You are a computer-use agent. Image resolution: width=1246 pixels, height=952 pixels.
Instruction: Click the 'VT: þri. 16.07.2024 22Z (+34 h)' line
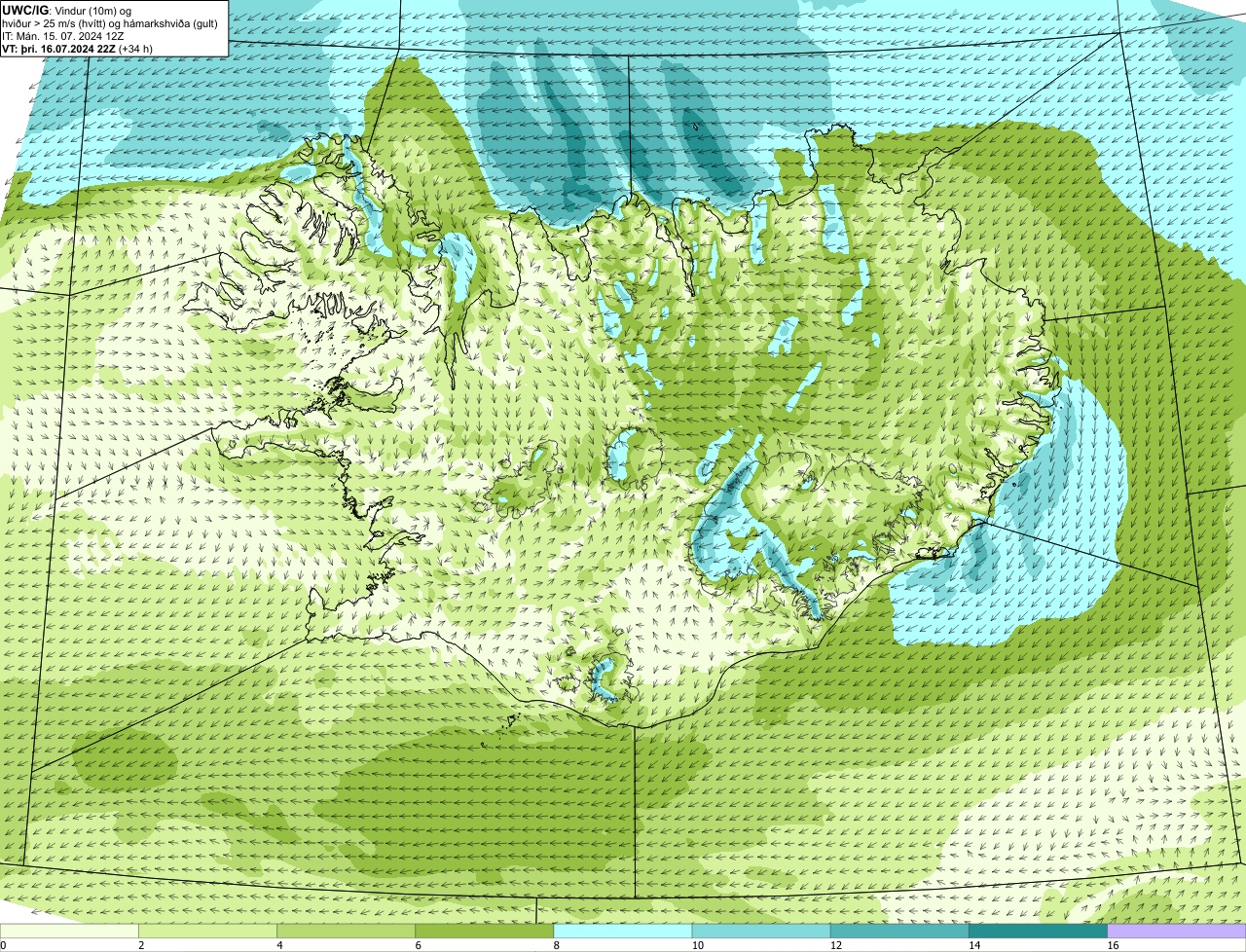[x=78, y=48]
